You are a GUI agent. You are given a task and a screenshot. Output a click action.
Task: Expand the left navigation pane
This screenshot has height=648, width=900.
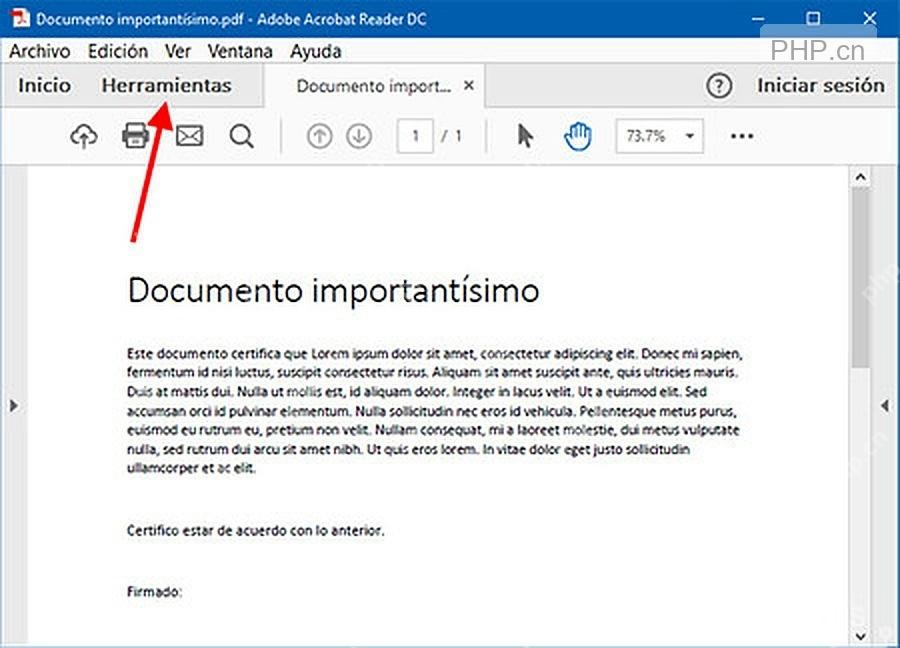click(x=14, y=406)
